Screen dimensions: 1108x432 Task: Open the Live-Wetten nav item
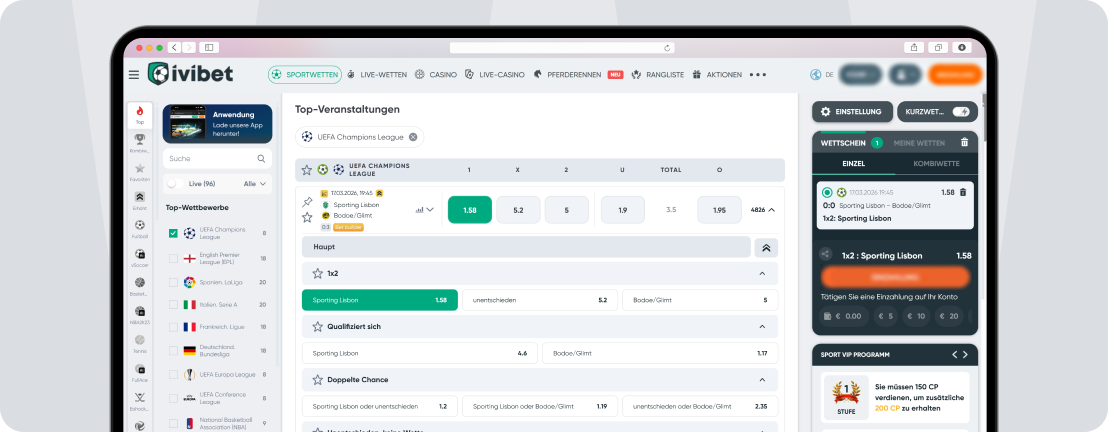[x=377, y=74]
